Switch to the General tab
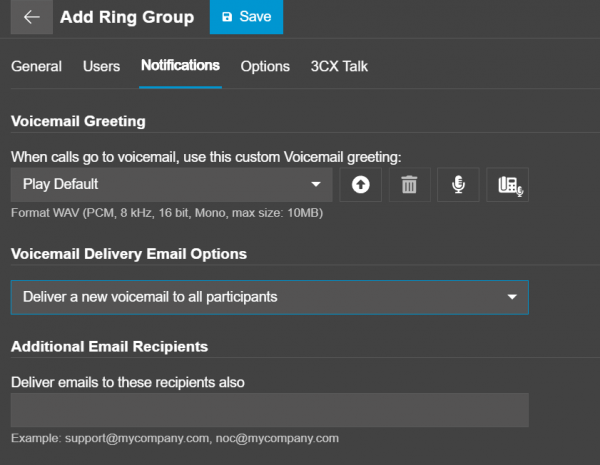 pyautogui.click(x=36, y=66)
